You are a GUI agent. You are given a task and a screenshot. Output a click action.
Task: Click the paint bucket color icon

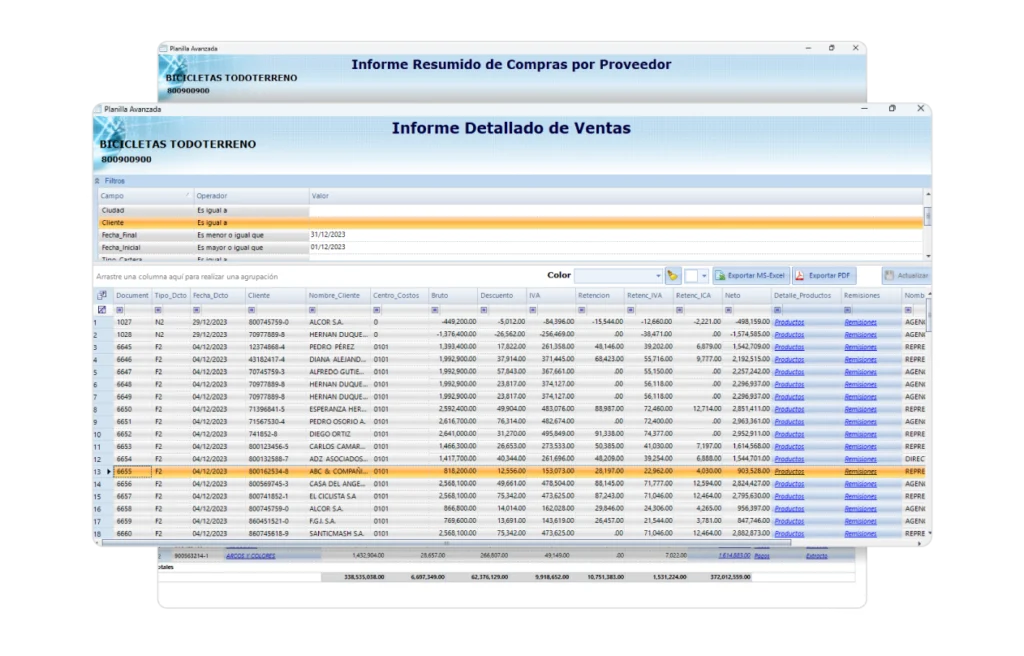point(673,276)
